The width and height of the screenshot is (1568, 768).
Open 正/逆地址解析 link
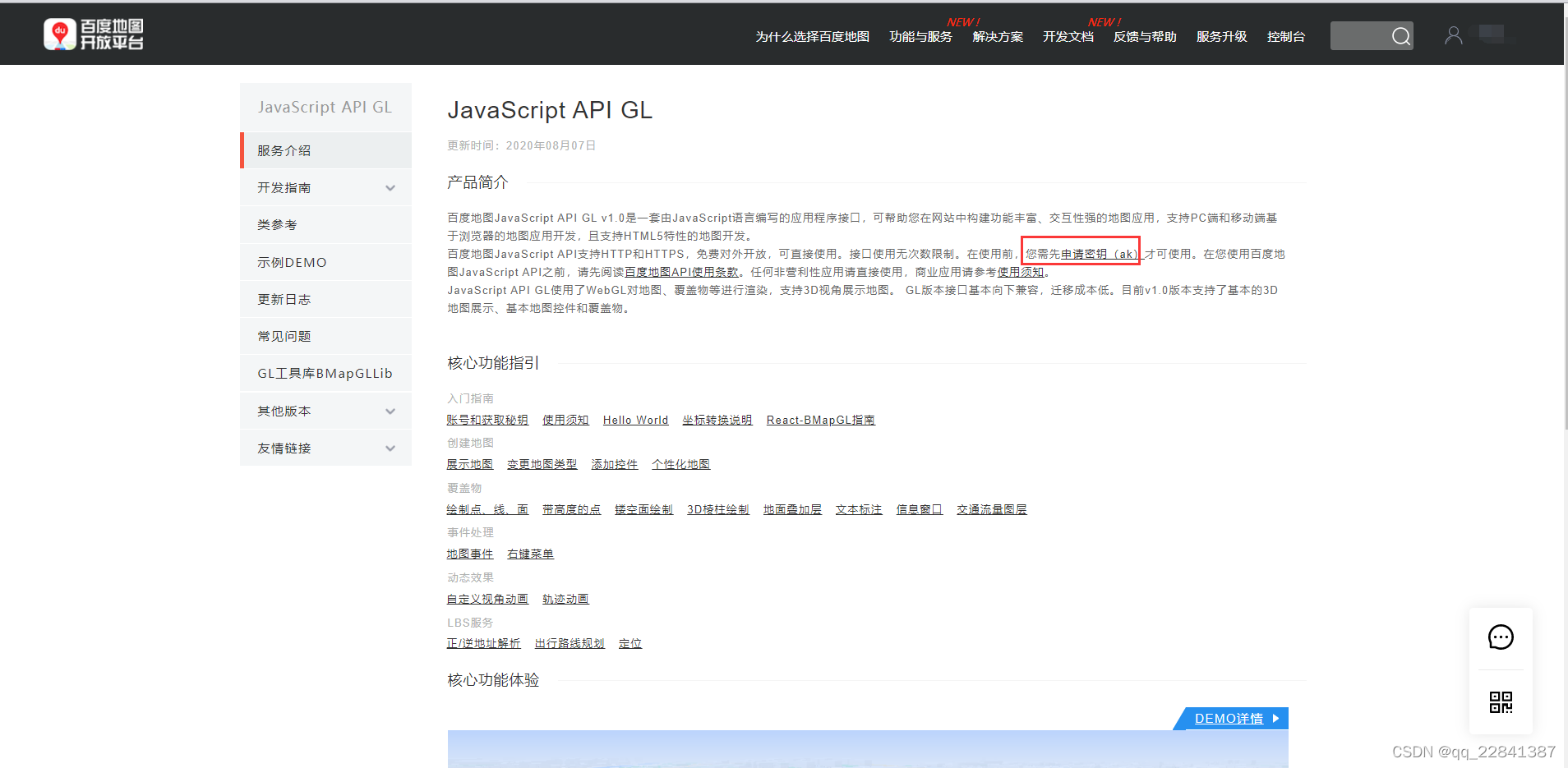click(x=483, y=643)
